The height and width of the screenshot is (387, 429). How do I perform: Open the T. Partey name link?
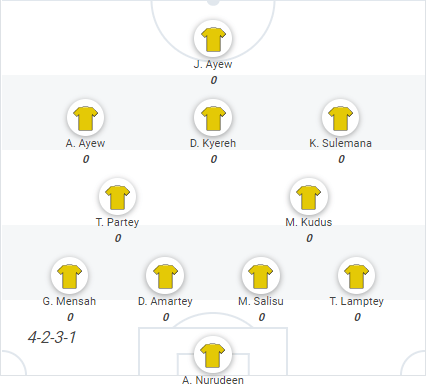click(117, 222)
